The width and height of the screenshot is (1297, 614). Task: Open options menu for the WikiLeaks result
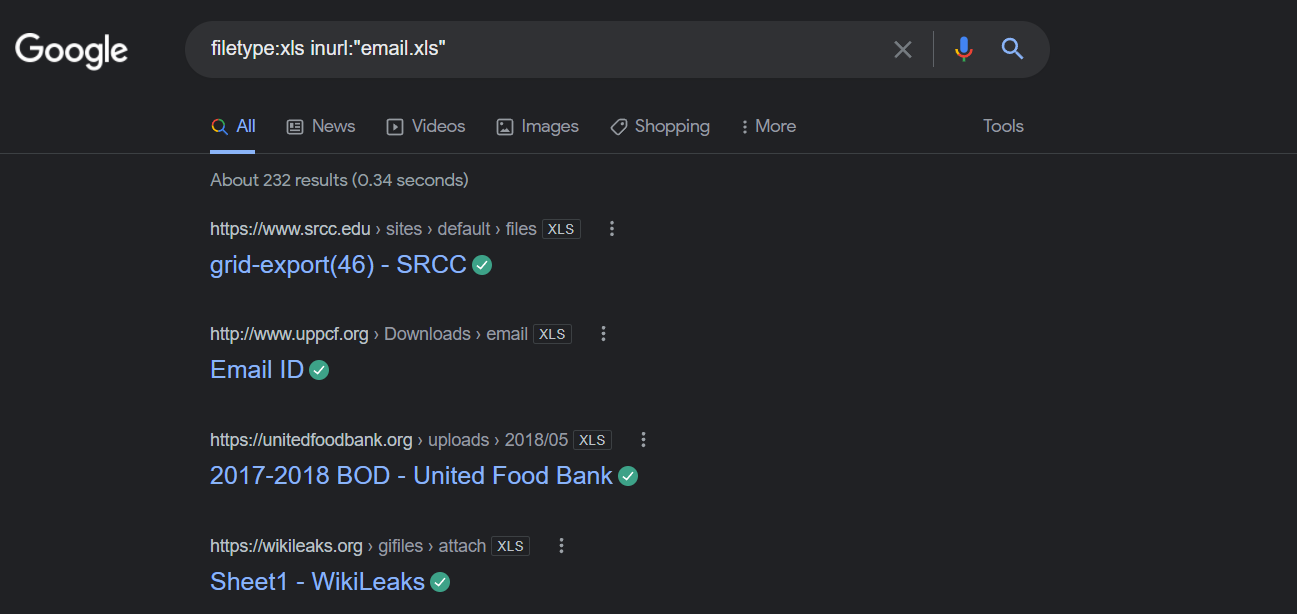(x=561, y=545)
